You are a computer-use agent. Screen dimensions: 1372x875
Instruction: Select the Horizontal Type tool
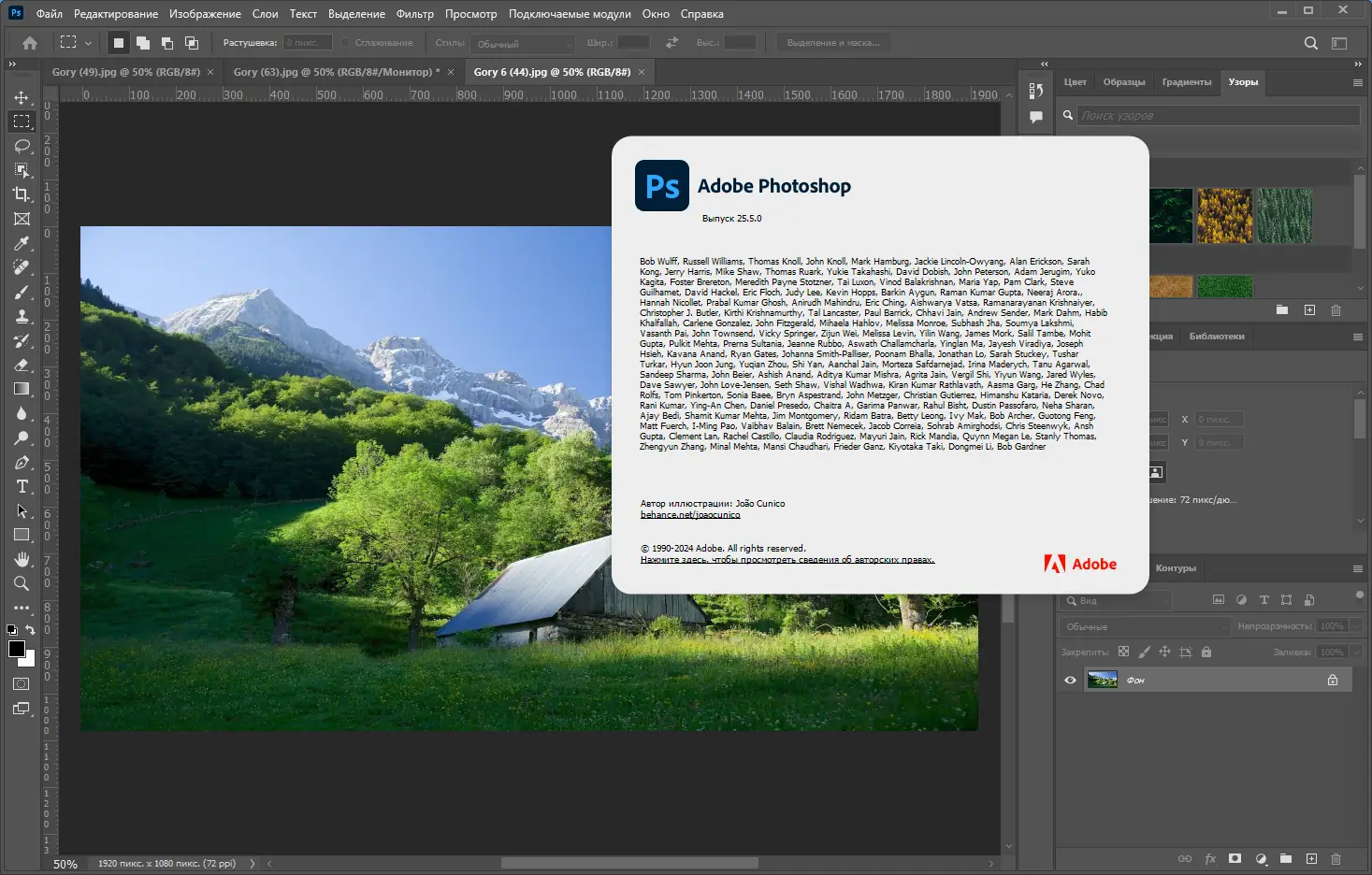click(x=22, y=486)
